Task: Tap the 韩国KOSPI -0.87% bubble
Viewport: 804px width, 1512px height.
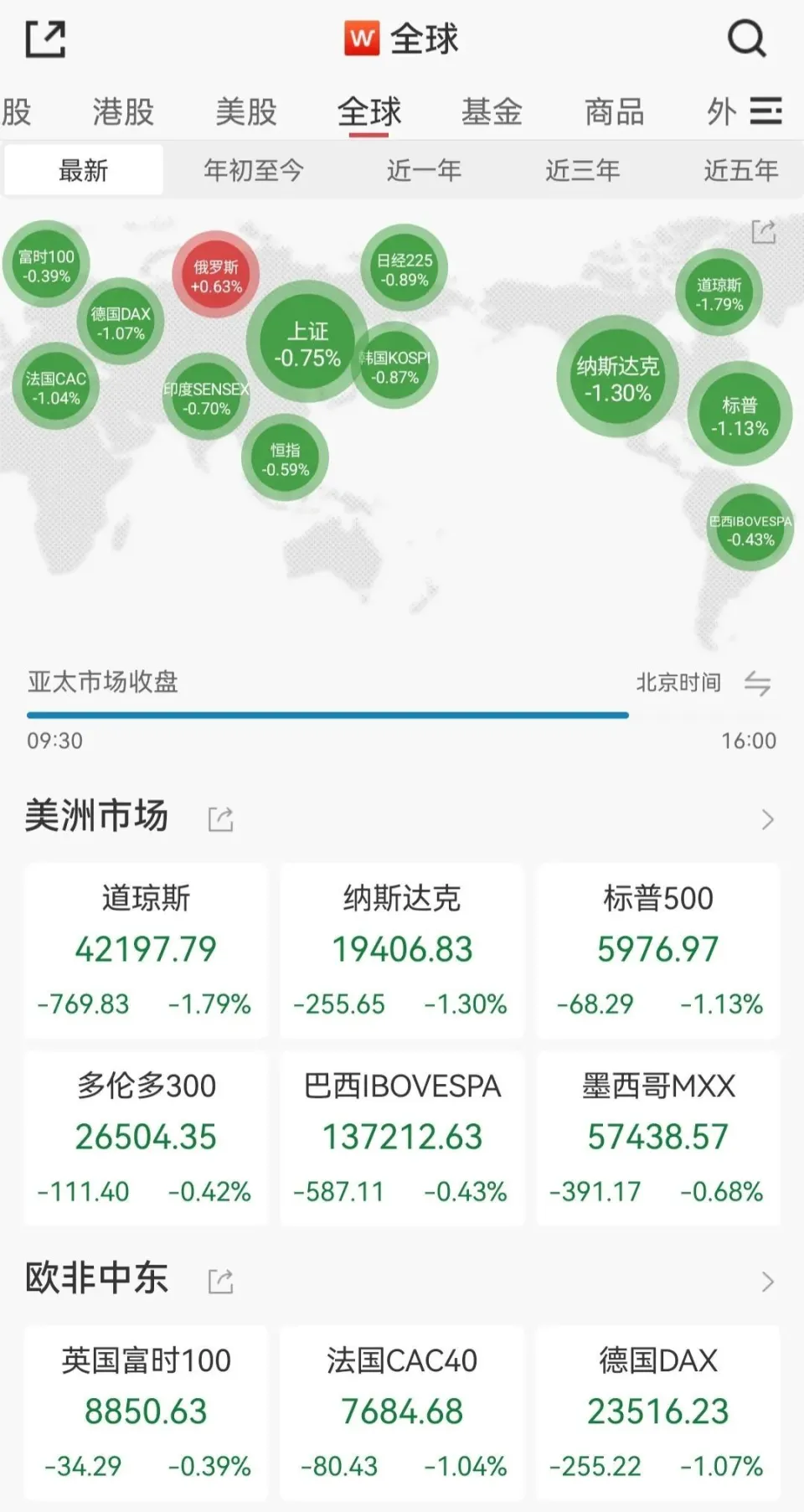Action: click(395, 366)
